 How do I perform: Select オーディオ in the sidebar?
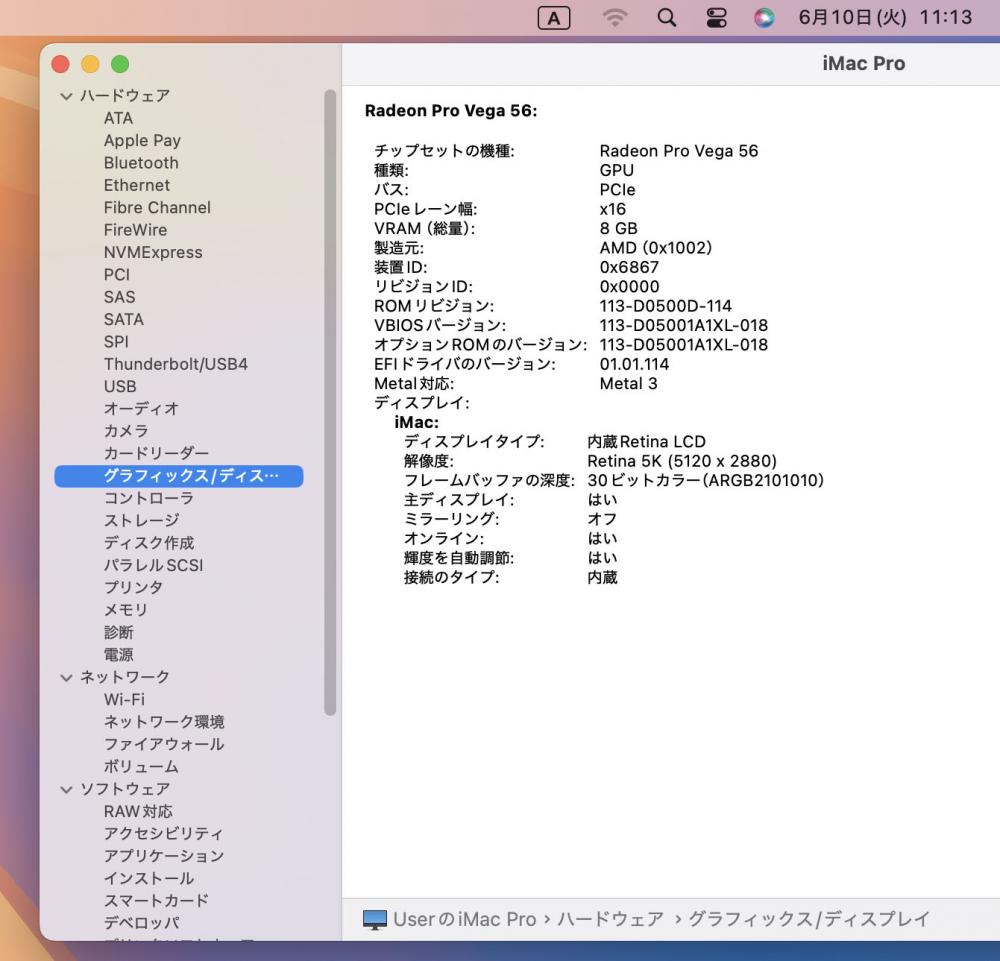141,409
